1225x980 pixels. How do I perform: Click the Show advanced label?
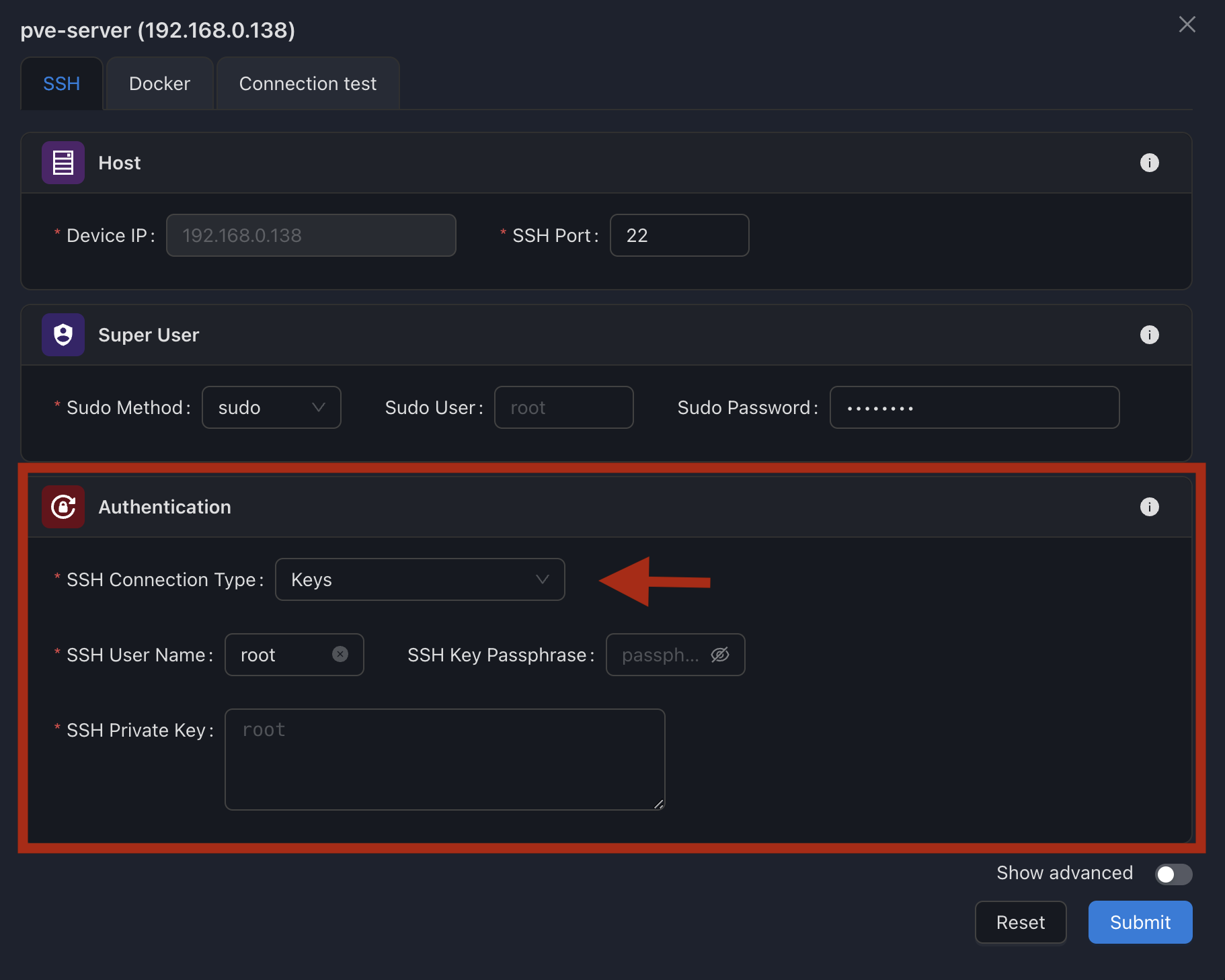tap(1065, 872)
